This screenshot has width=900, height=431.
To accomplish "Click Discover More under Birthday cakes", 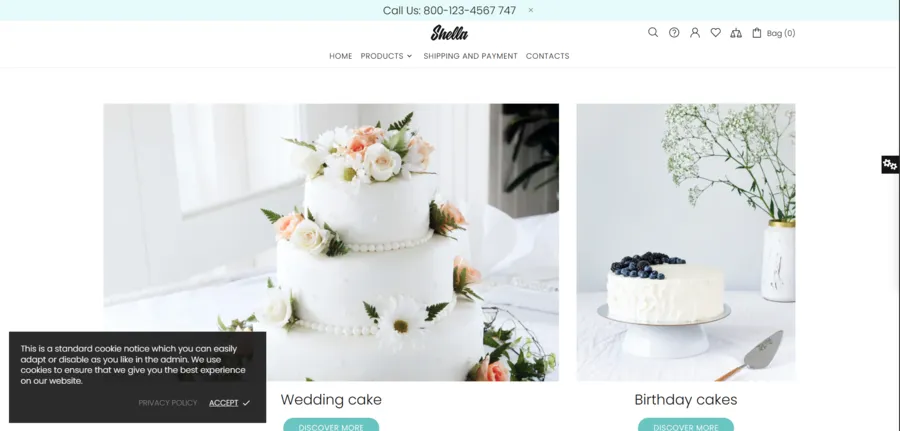I will tap(686, 425).
